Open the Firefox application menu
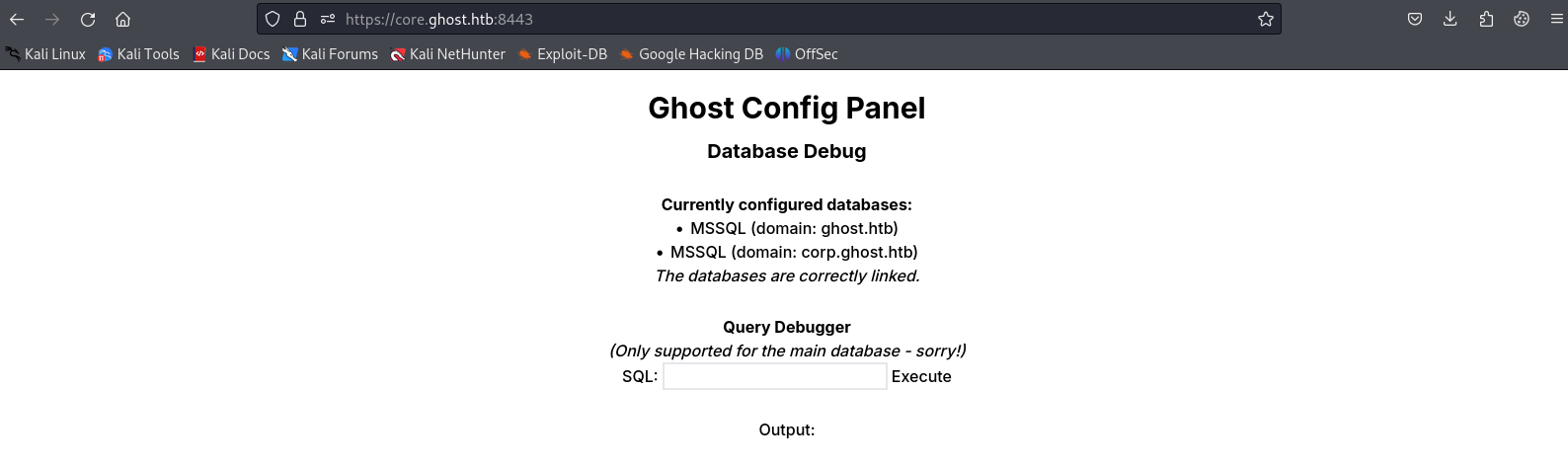Image resolution: width=1568 pixels, height=467 pixels. click(1557, 19)
